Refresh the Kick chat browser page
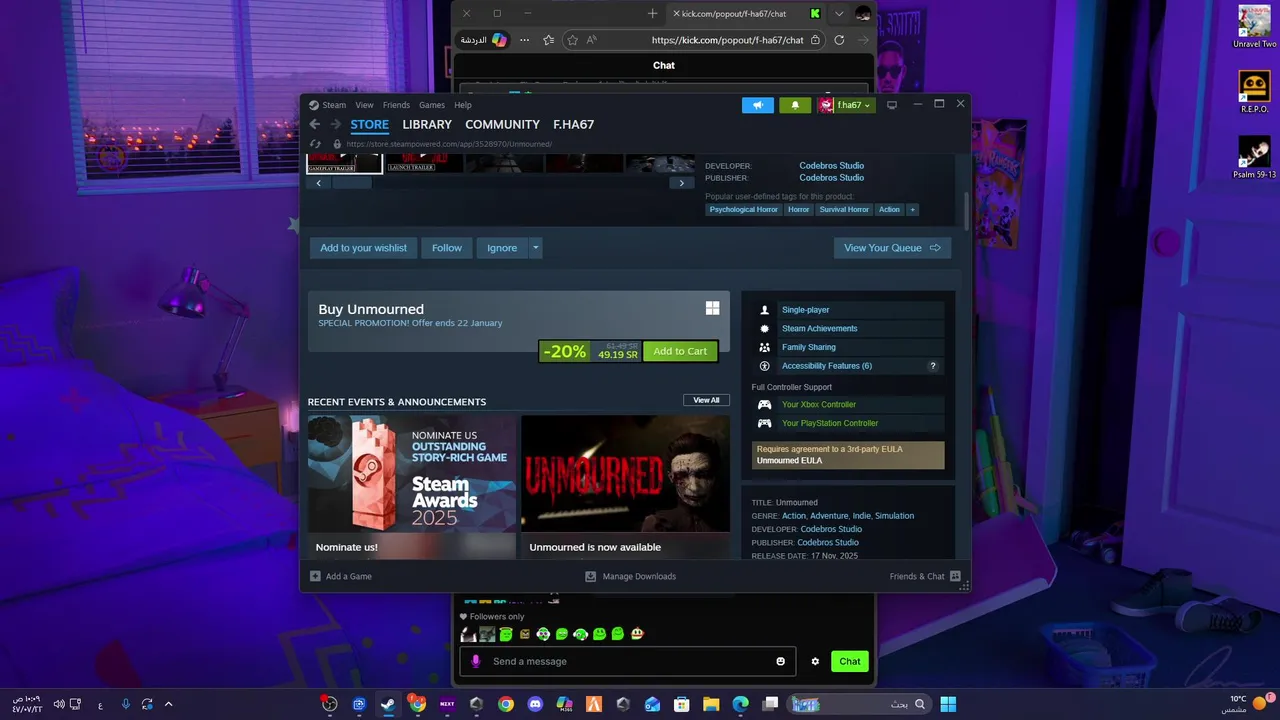The width and height of the screenshot is (1280, 720). point(839,40)
